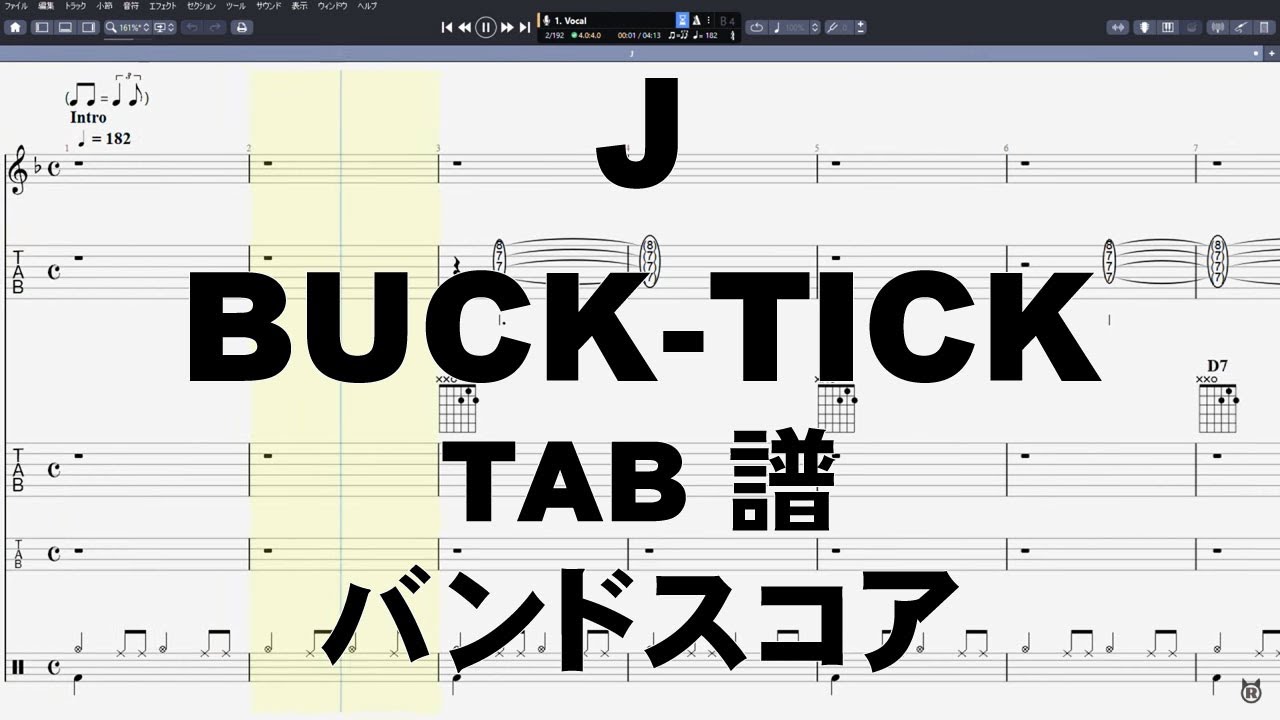1280x720 pixels.
Task: Toggle the count-in hourglass button
Action: pyautogui.click(x=682, y=20)
